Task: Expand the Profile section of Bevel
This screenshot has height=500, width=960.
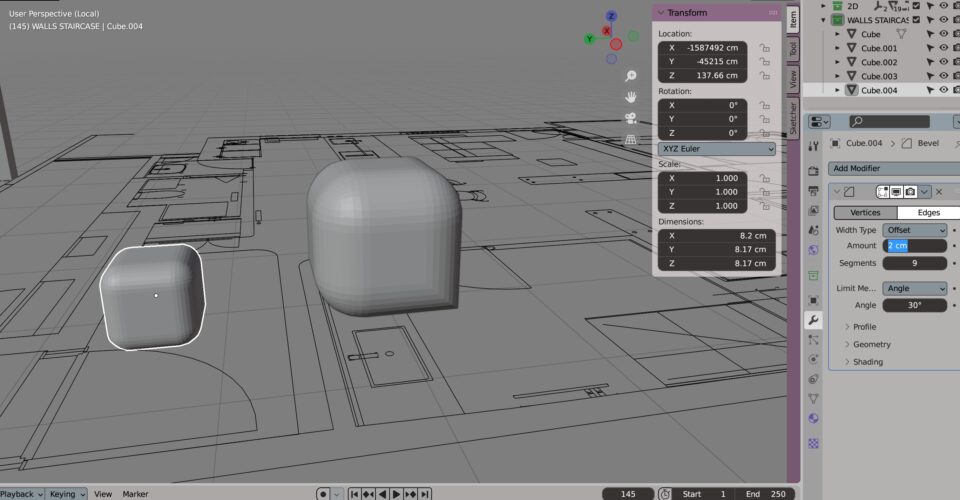Action: click(864, 327)
